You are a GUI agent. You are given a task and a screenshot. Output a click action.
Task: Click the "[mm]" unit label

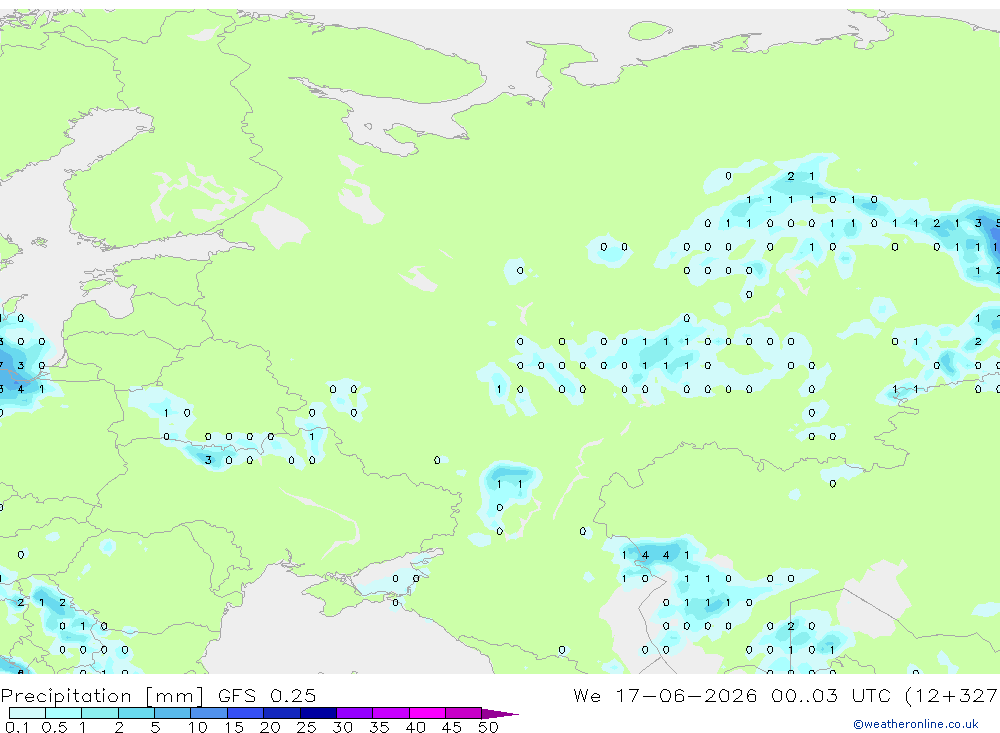(x=175, y=695)
